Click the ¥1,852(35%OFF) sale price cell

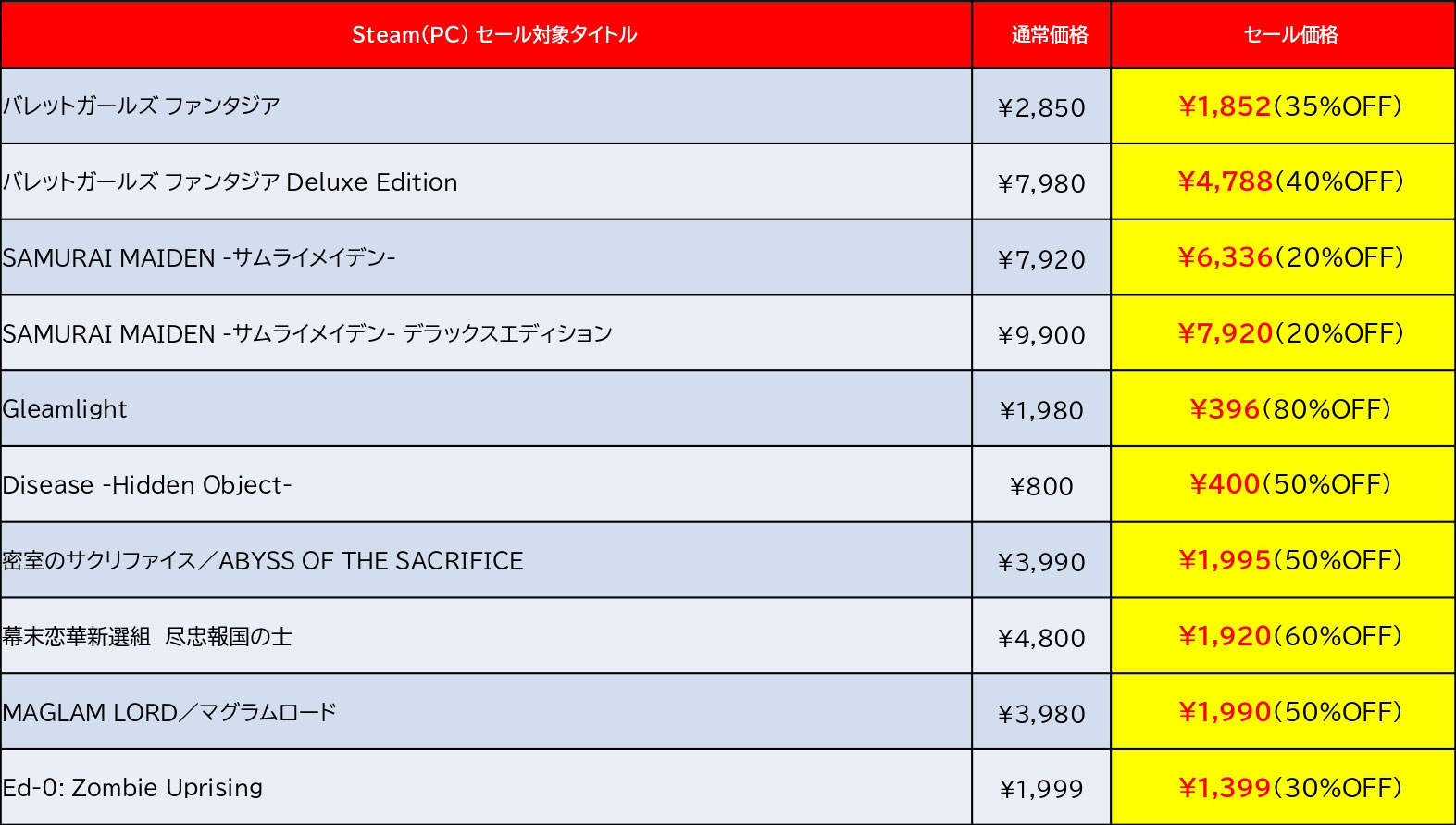coord(1283,106)
